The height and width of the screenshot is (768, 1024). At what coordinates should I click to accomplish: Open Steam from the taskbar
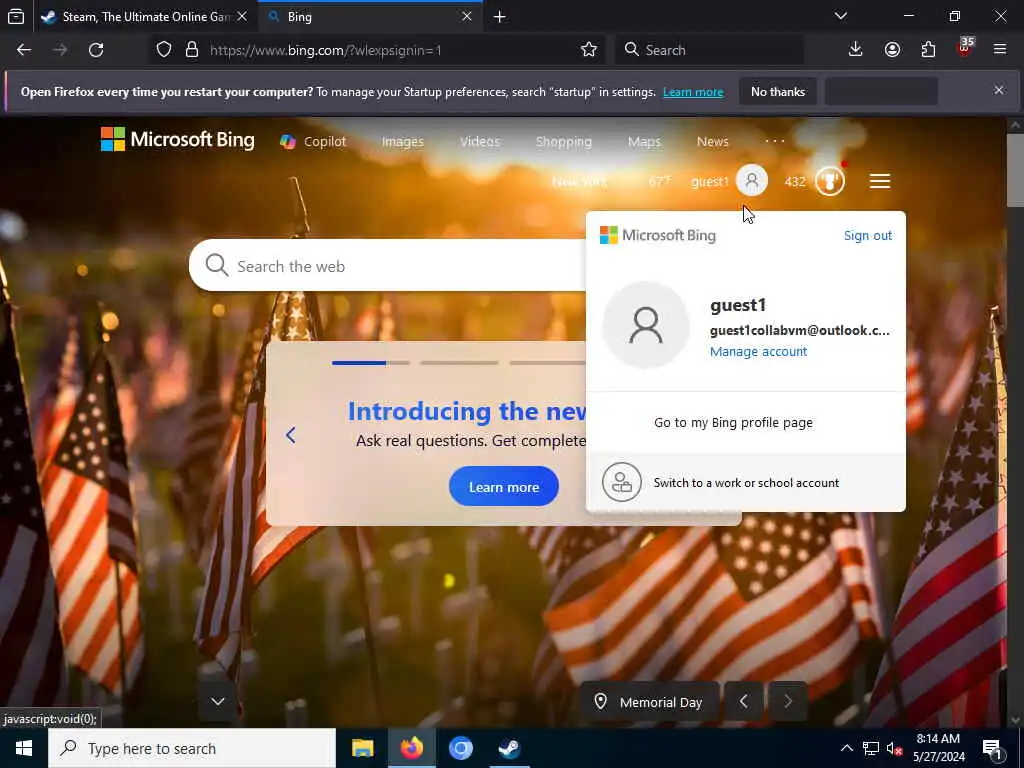(x=509, y=748)
